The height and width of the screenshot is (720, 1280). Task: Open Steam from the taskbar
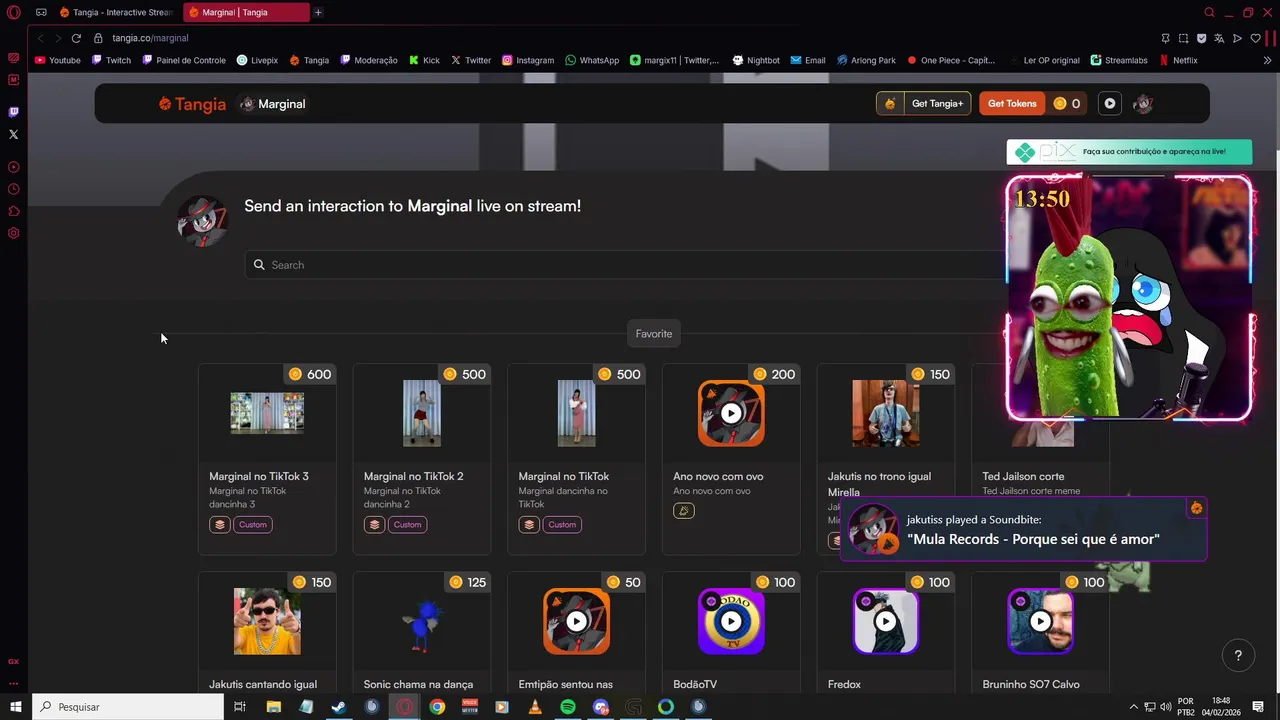339,707
